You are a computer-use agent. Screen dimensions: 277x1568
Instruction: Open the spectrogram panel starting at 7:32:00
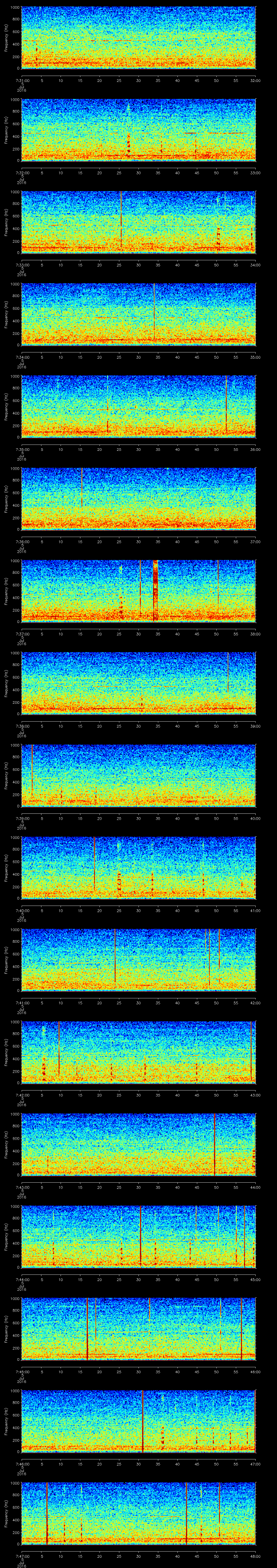point(139,130)
